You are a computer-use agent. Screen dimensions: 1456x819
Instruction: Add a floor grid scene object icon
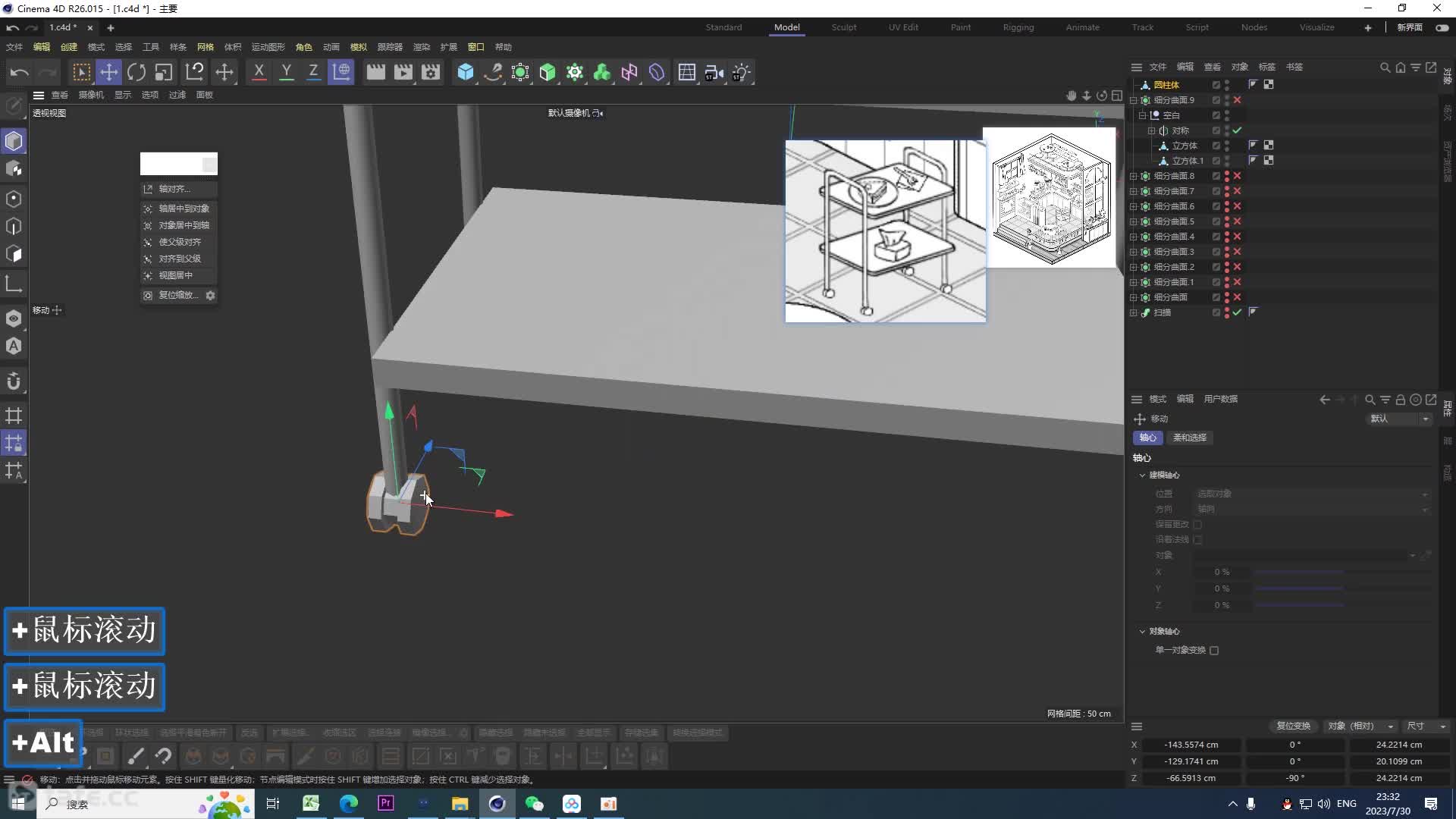click(686, 72)
